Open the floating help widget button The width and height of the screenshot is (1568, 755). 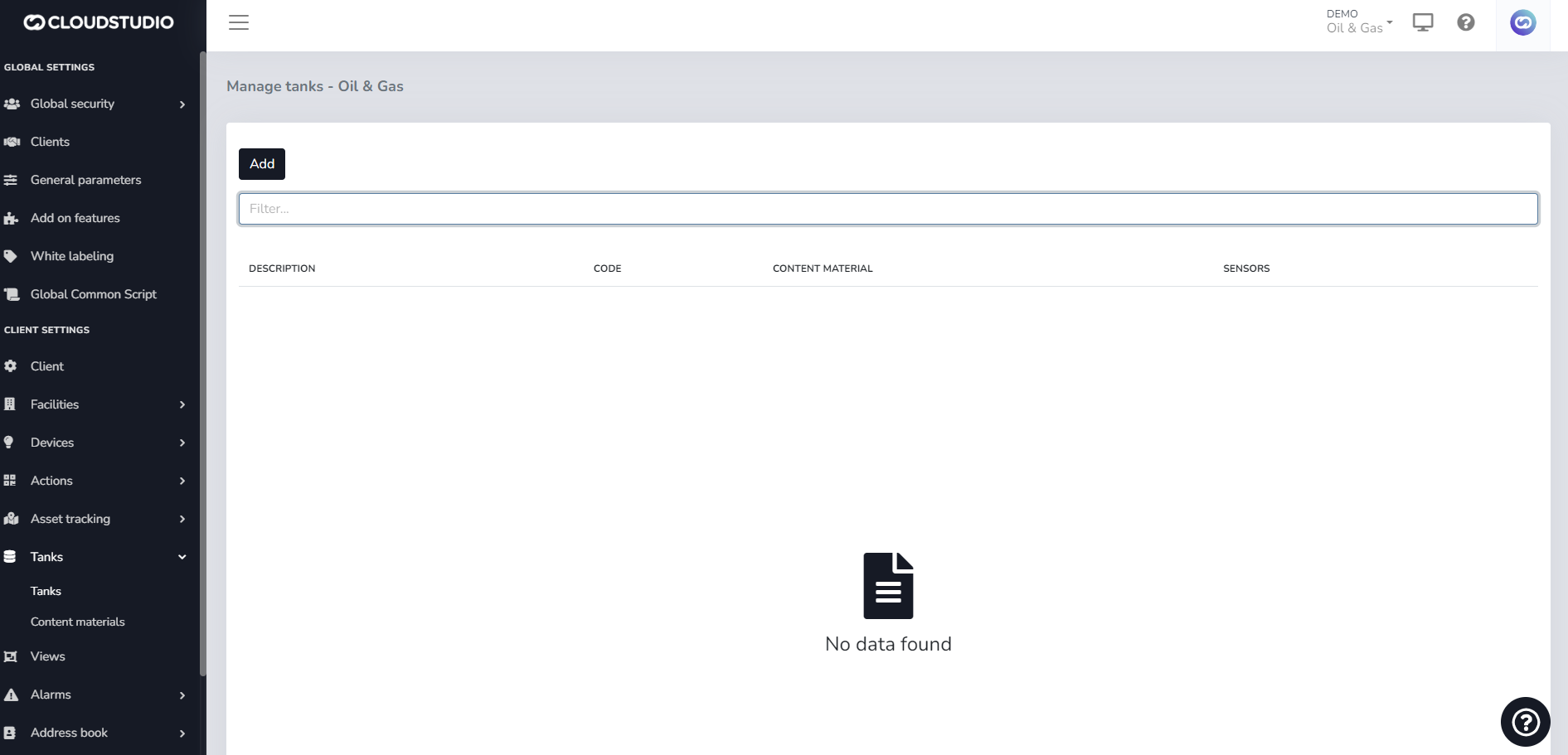click(1525, 722)
